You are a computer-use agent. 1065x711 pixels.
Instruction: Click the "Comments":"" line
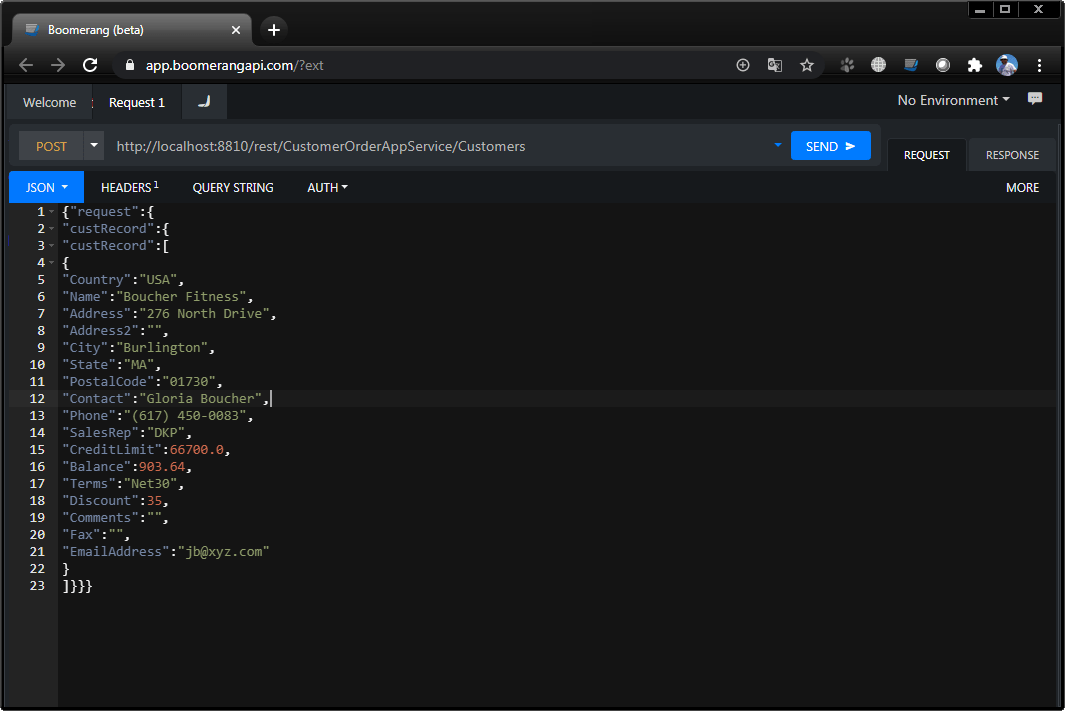pyautogui.click(x=115, y=517)
